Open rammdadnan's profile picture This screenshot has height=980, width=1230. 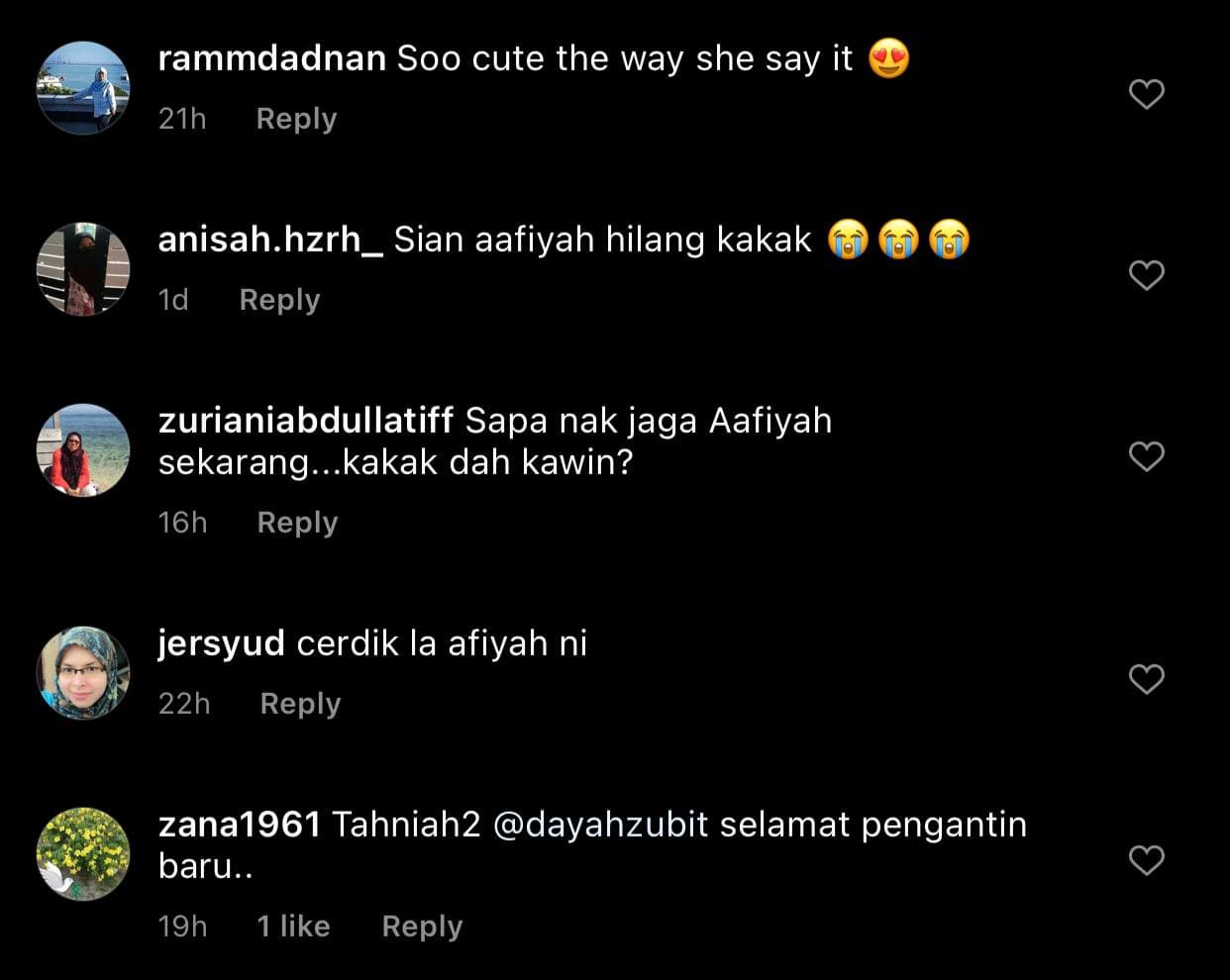point(83,87)
